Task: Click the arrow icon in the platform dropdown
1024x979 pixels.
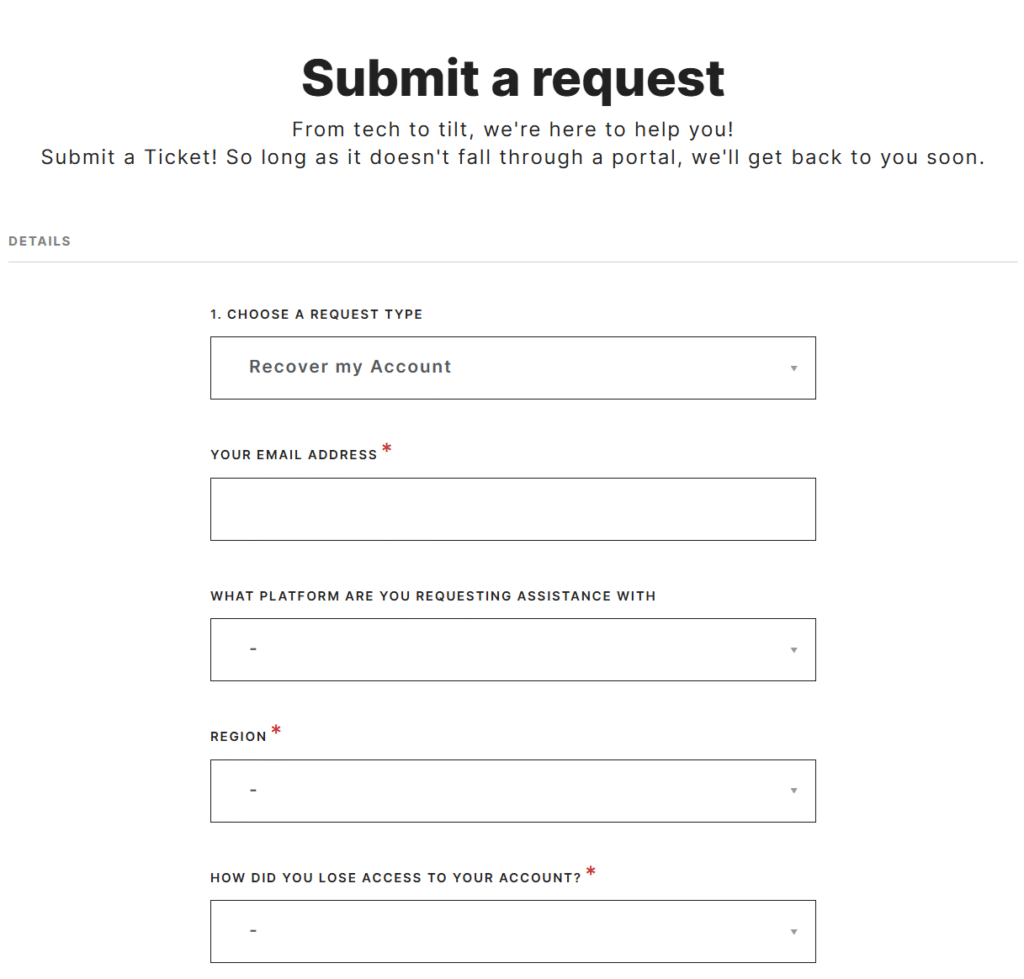Action: 794,650
